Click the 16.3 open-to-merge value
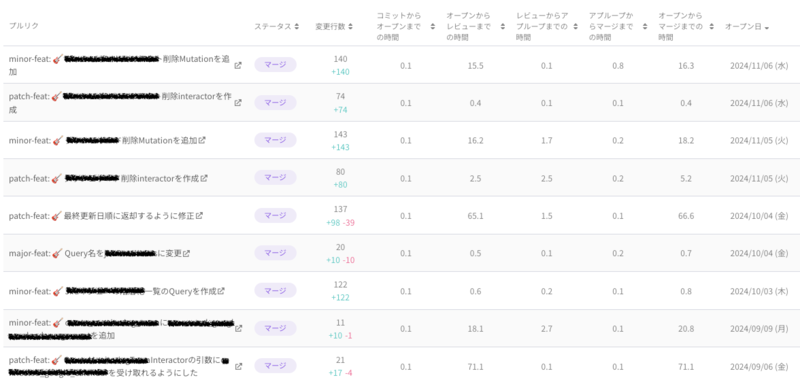This screenshot has height=384, width=800. pos(686,66)
